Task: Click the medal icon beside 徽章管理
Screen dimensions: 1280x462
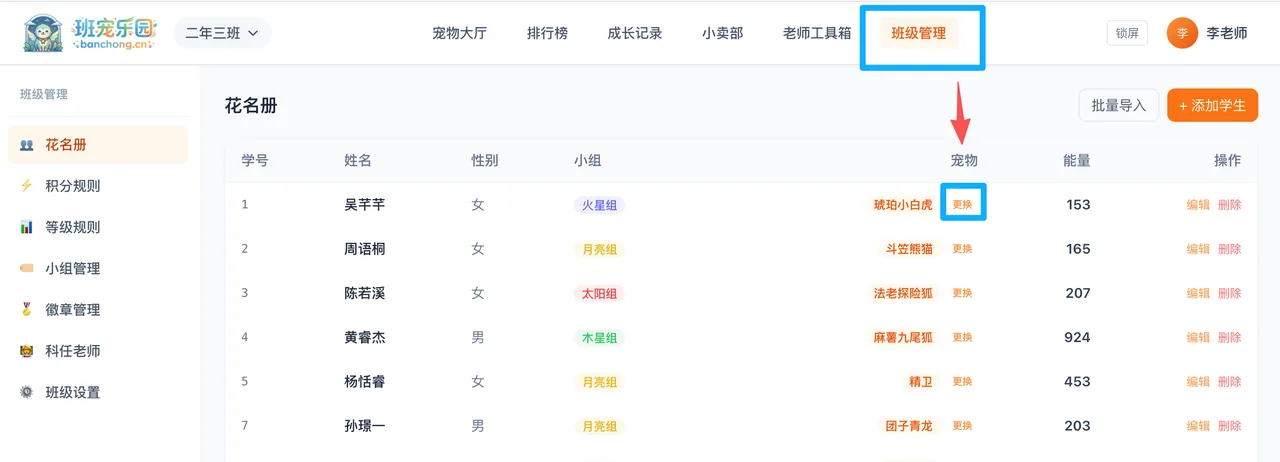Action: pyautogui.click(x=27, y=310)
